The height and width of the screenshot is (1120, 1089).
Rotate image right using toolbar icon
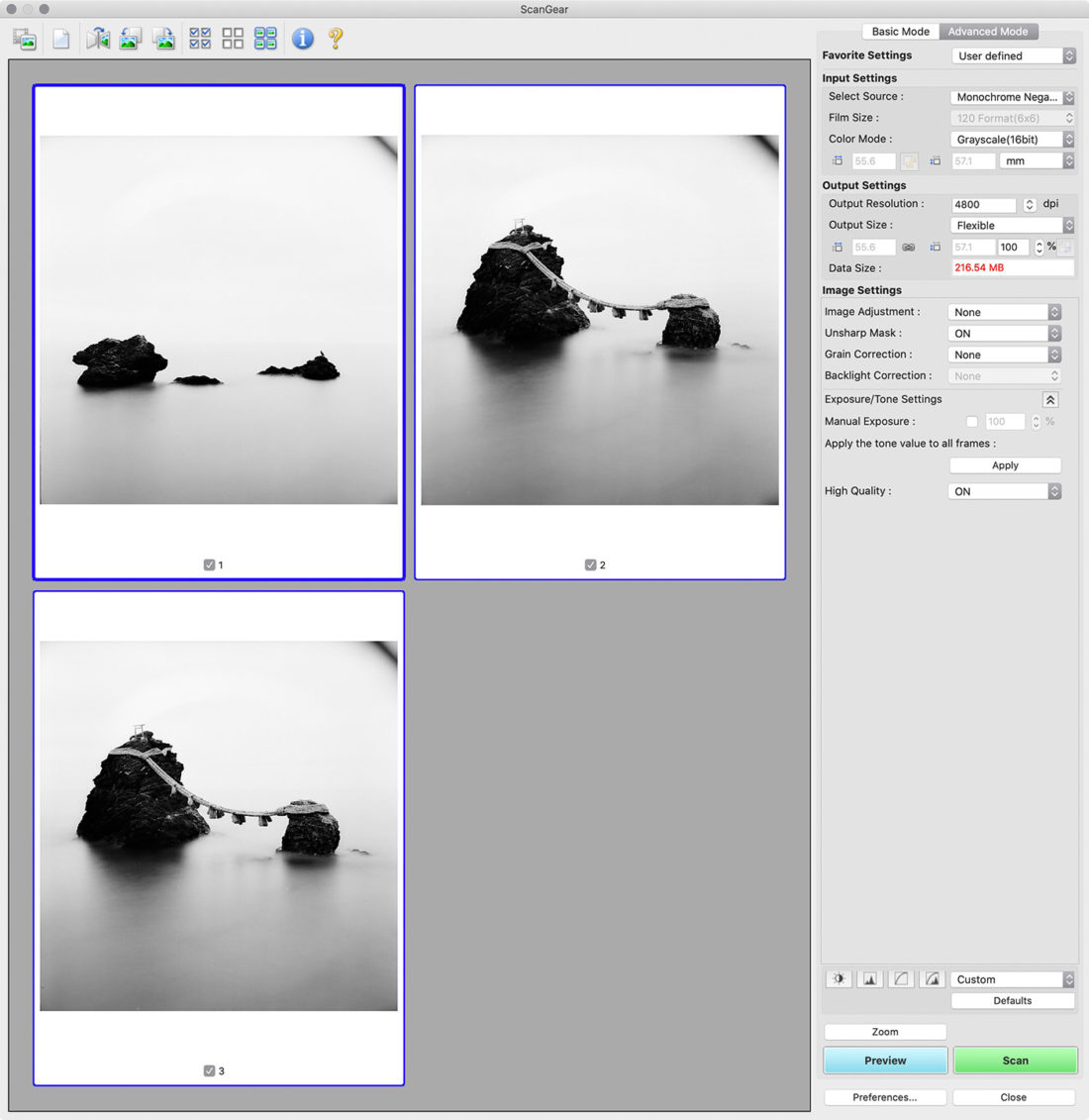164,39
